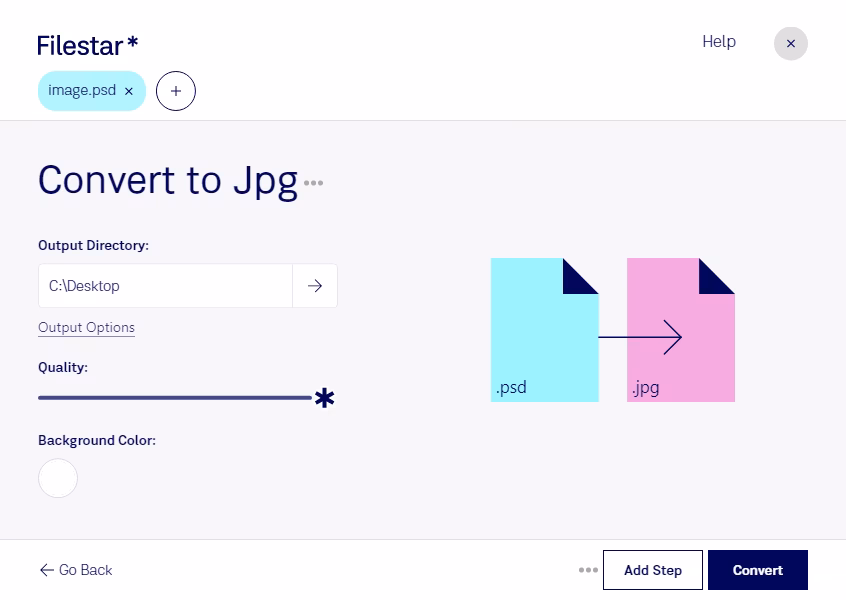The height and width of the screenshot is (600, 846).
Task: Browse output directory with arrow button
Action: click(x=315, y=286)
